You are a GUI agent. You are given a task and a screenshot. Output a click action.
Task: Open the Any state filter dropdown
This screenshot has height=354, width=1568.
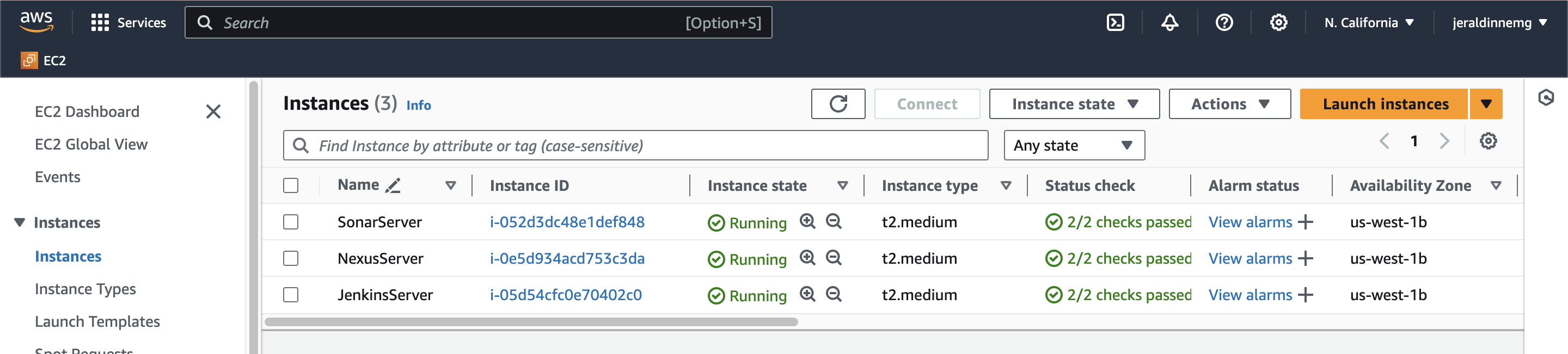point(1074,145)
